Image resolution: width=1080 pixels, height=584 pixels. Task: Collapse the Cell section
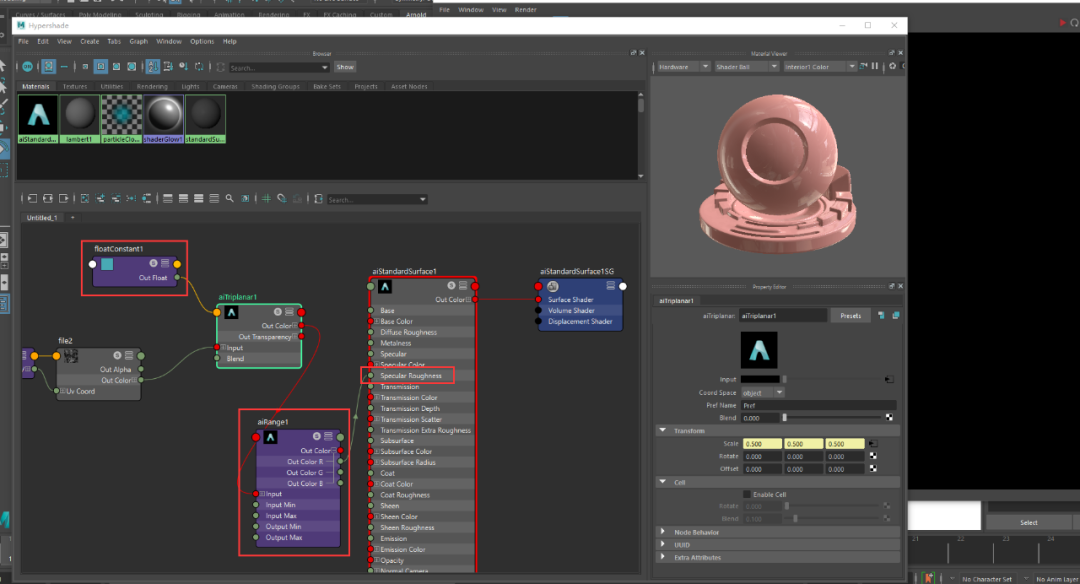[x=663, y=482]
